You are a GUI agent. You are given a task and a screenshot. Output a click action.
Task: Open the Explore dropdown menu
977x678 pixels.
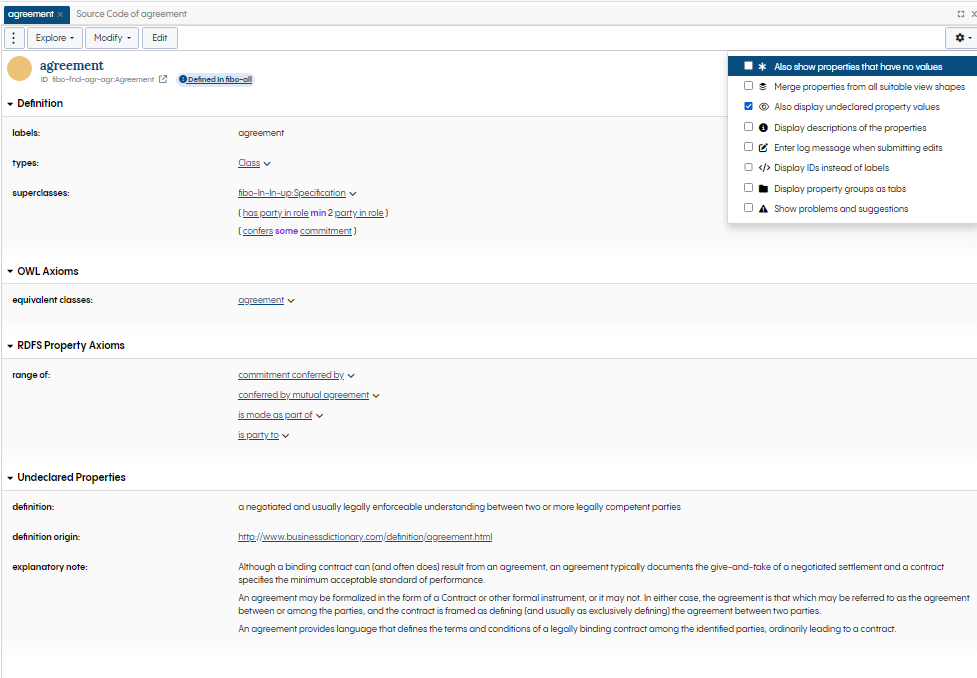[x=55, y=38]
